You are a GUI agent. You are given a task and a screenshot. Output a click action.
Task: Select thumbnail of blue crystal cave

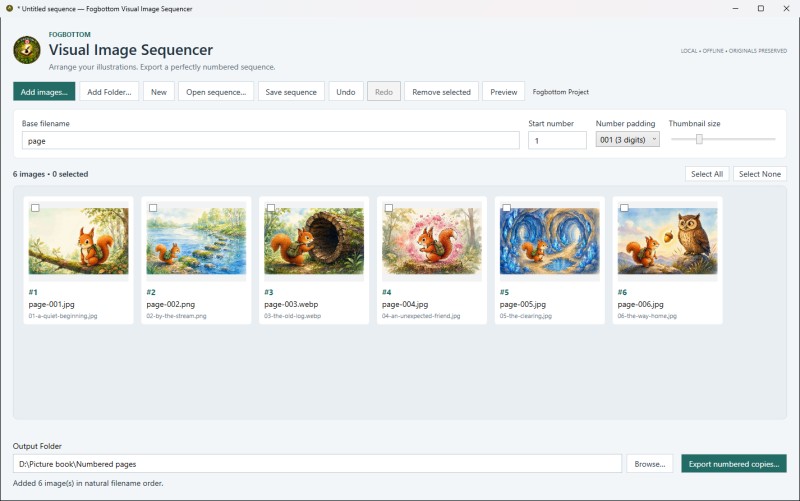550,241
